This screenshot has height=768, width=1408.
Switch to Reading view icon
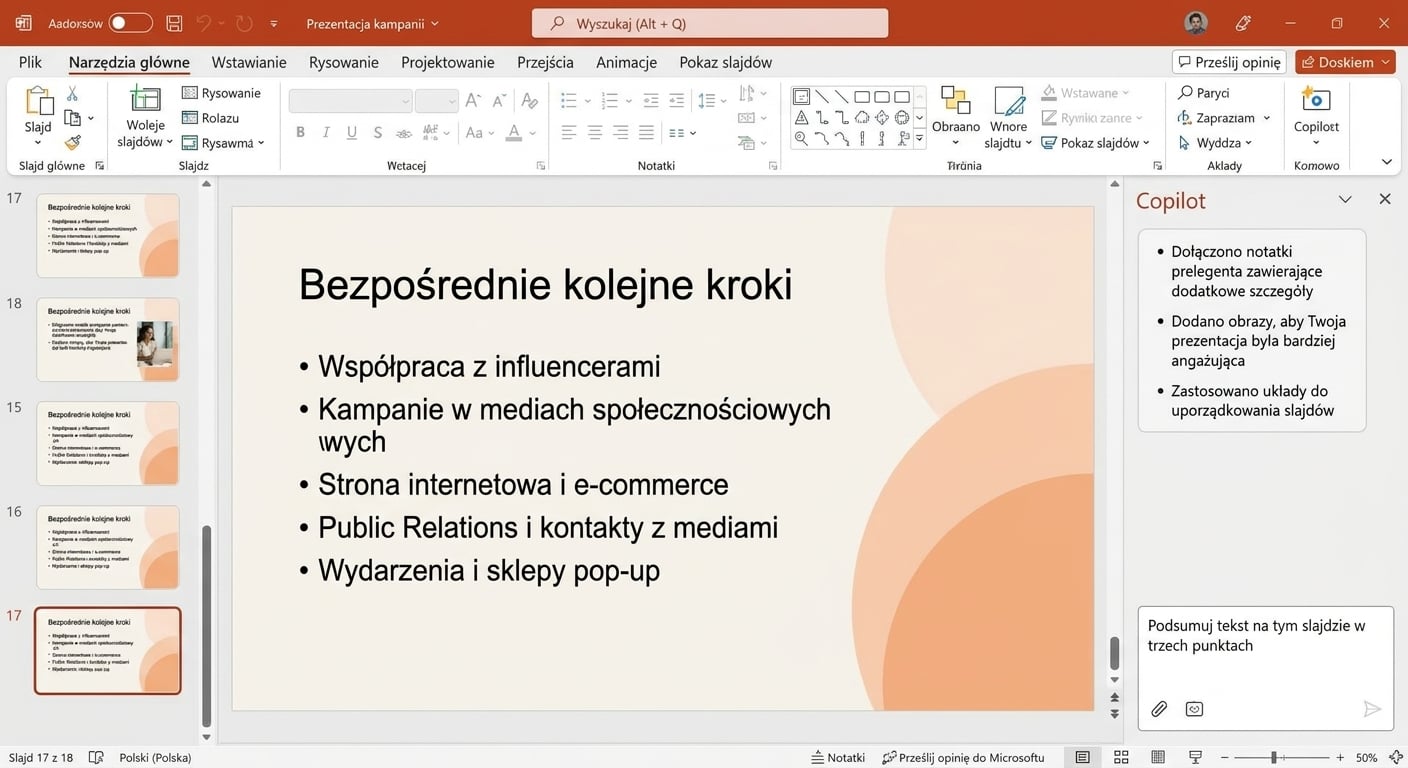tap(1158, 757)
